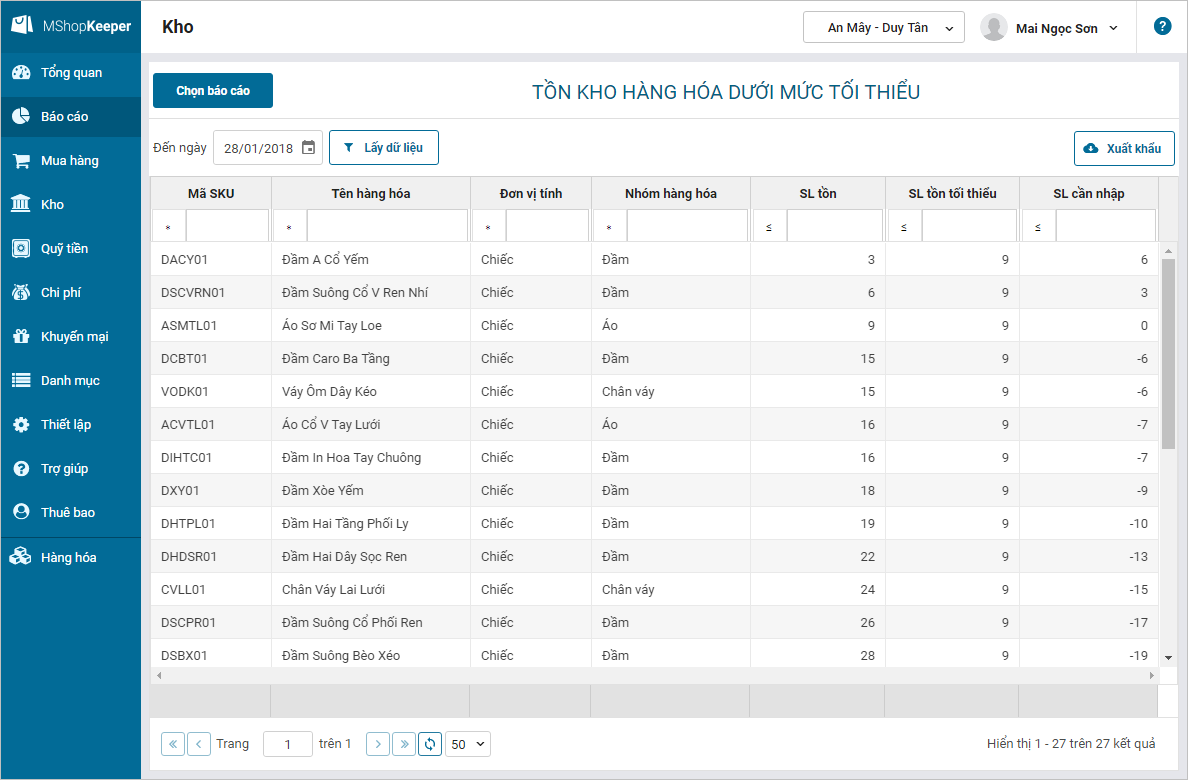1188x780 pixels.
Task: Open the calendar date picker icon
Action: [x=308, y=148]
